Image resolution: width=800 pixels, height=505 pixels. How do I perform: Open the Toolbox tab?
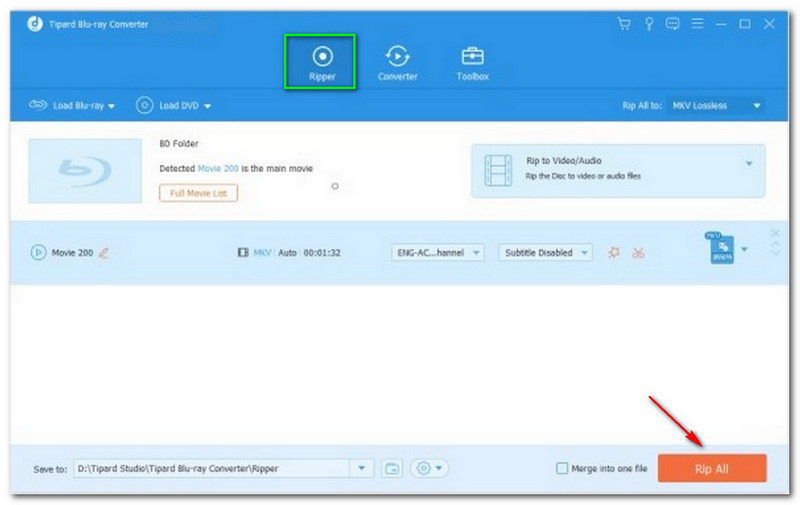(472, 62)
